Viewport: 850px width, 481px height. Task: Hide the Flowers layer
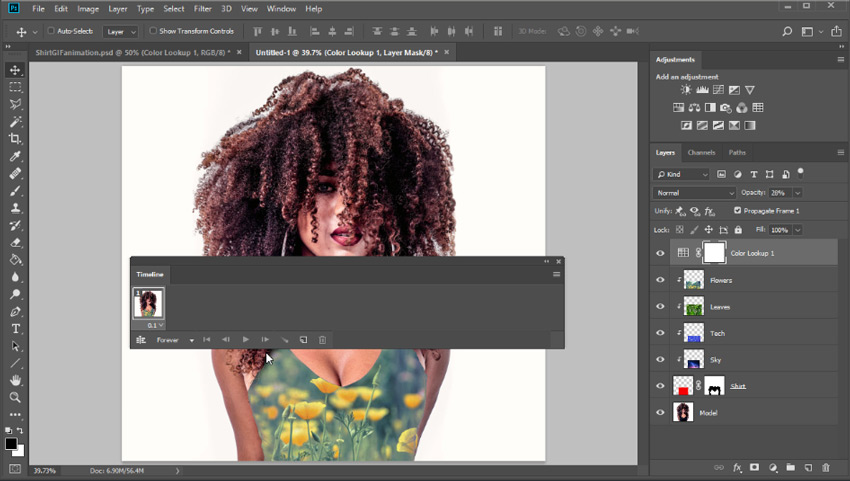[x=660, y=280]
